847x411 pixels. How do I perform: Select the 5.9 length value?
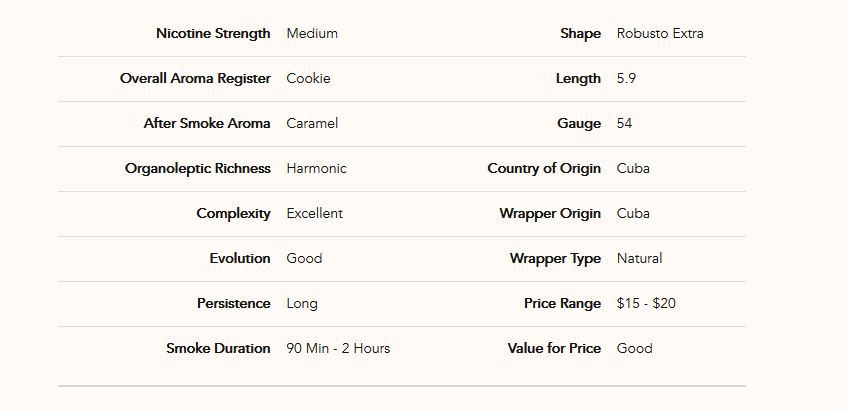point(626,78)
